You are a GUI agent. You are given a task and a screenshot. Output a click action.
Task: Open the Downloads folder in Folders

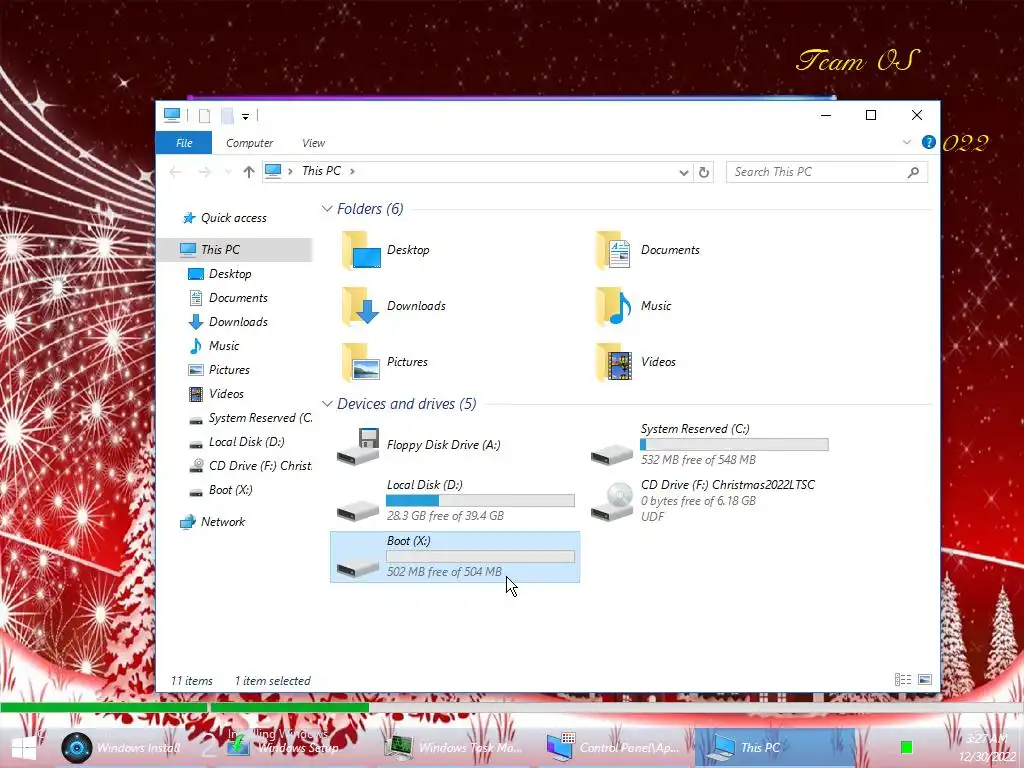pyautogui.click(x=393, y=306)
